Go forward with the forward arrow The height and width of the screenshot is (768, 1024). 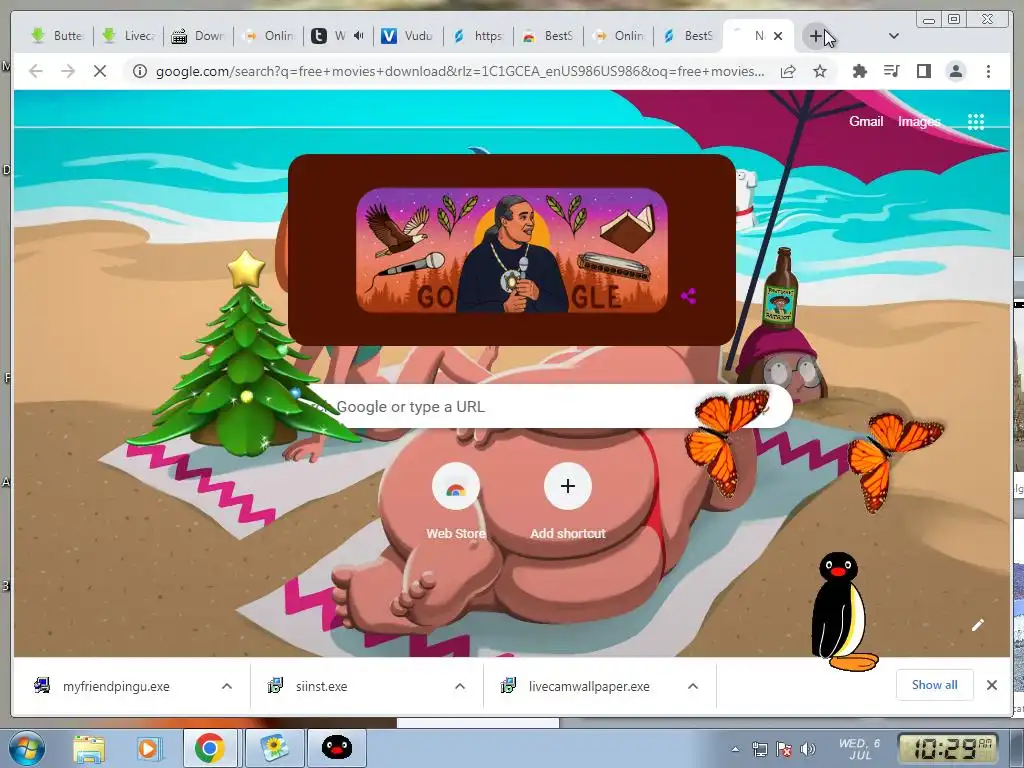point(68,71)
